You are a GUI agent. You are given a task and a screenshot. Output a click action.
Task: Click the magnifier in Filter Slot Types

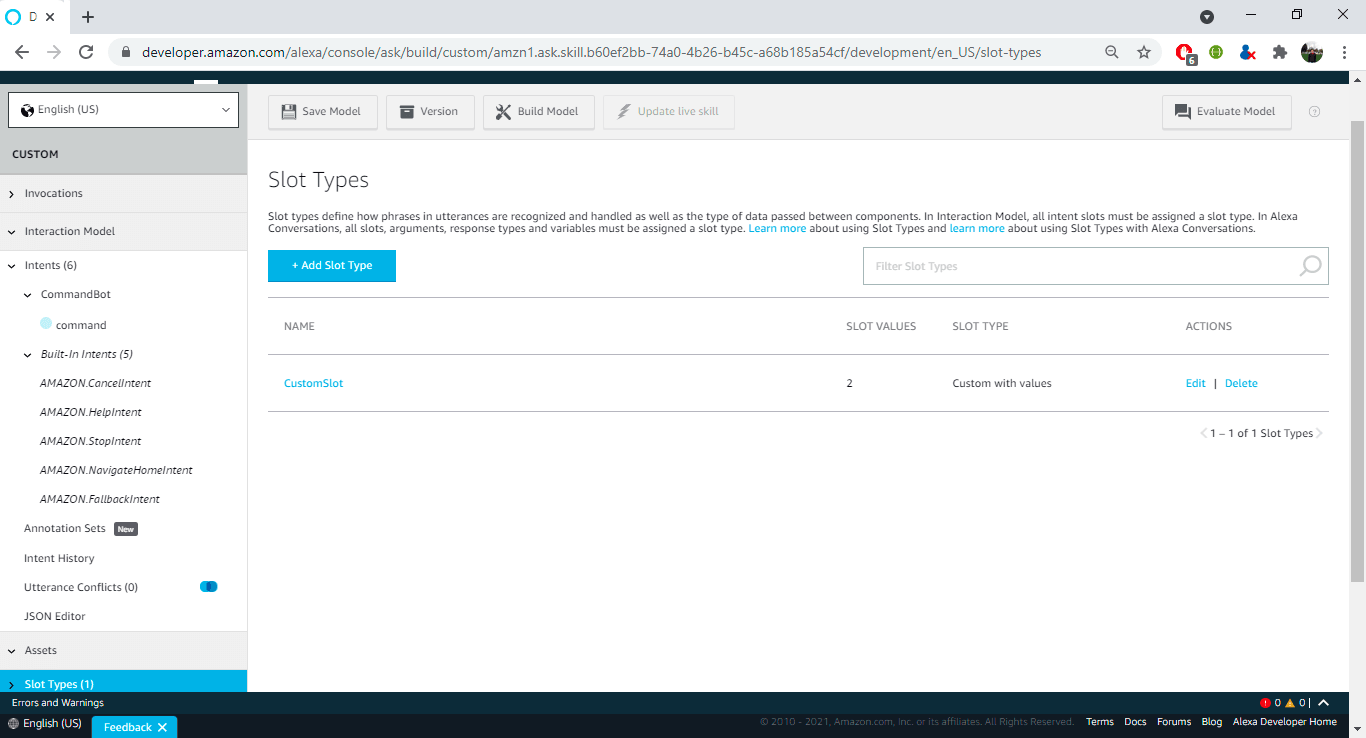click(x=1310, y=266)
